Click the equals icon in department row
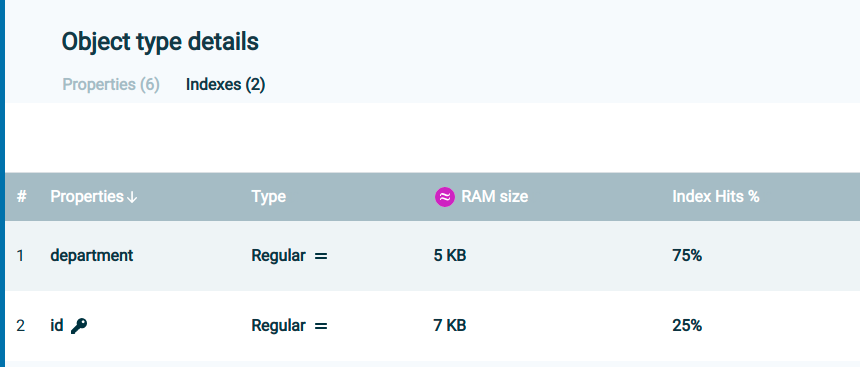 [x=321, y=256]
